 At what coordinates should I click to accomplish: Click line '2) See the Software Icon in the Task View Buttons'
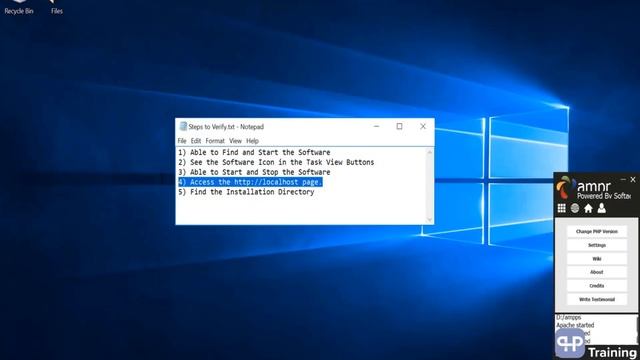pyautogui.click(x=276, y=162)
